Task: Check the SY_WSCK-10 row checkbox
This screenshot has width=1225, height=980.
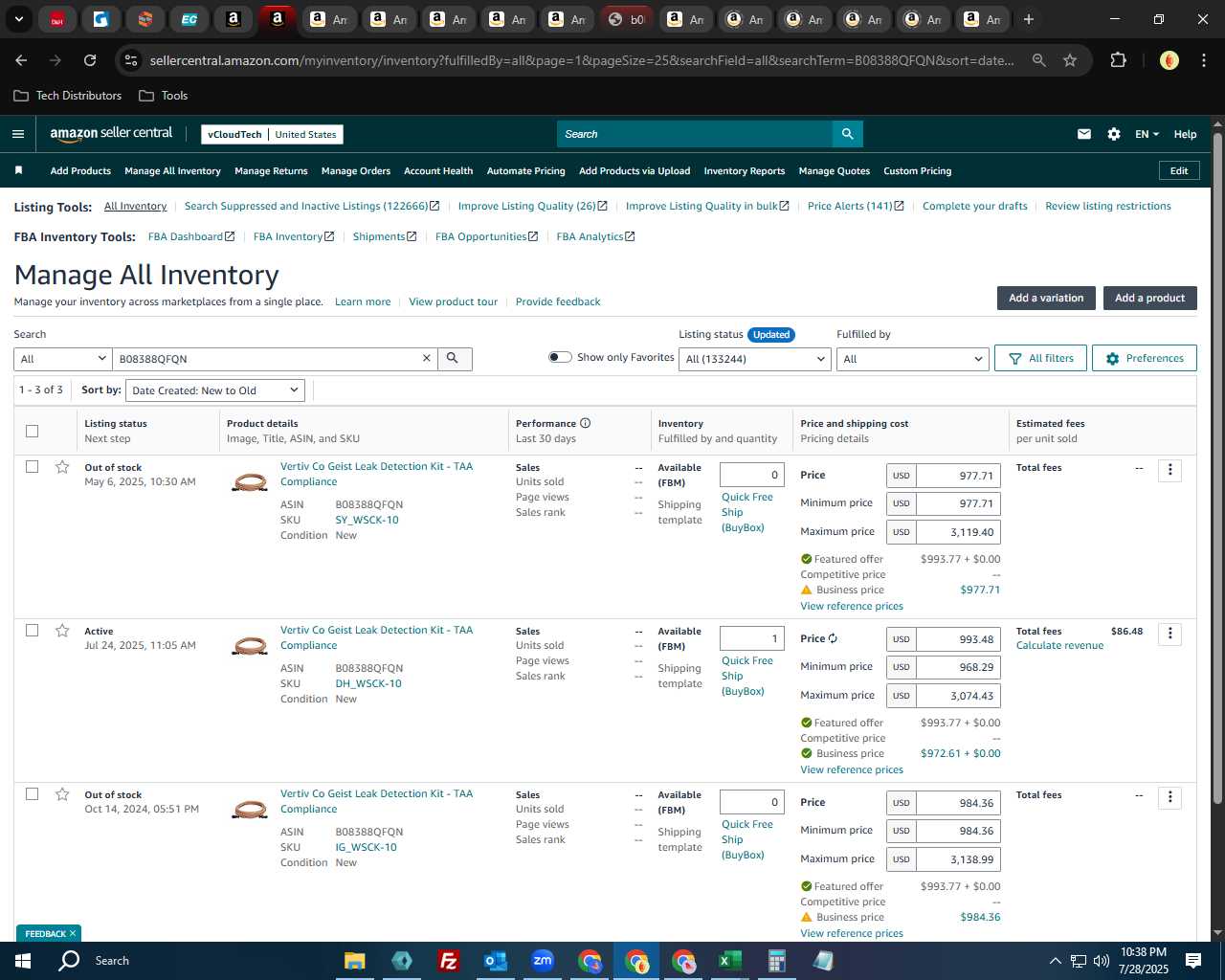Action: click(32, 466)
